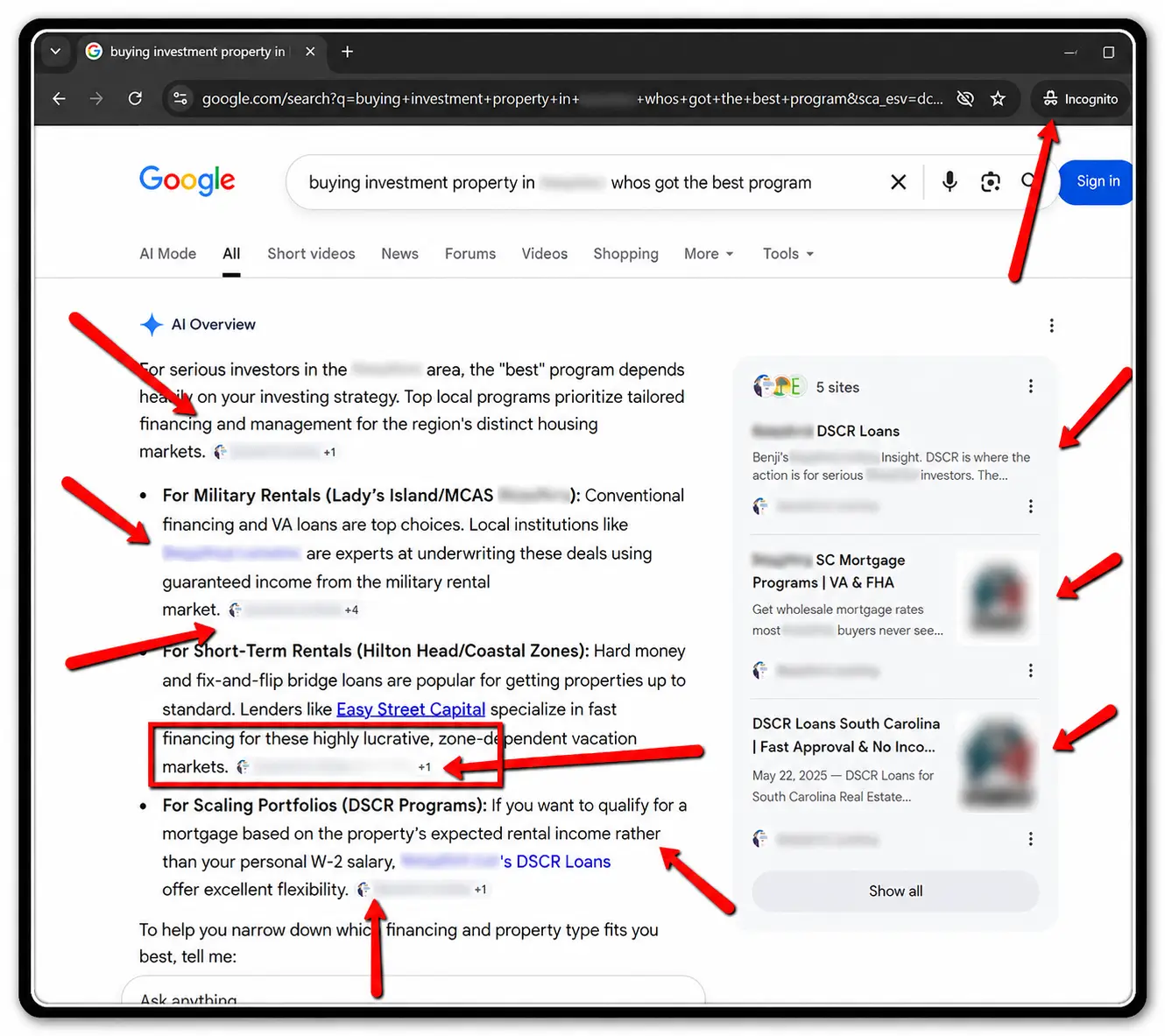The image size is (1165, 1036).
Task: Switch to AI Mode tab
Action: [167, 254]
